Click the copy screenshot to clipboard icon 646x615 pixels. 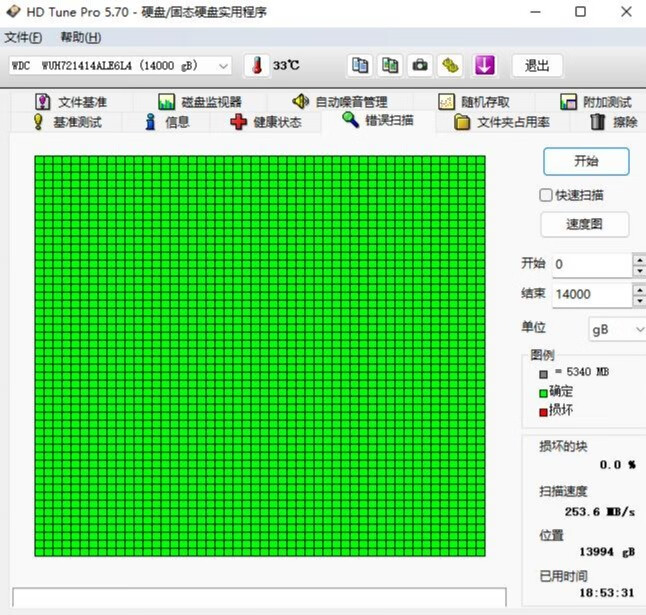390,65
